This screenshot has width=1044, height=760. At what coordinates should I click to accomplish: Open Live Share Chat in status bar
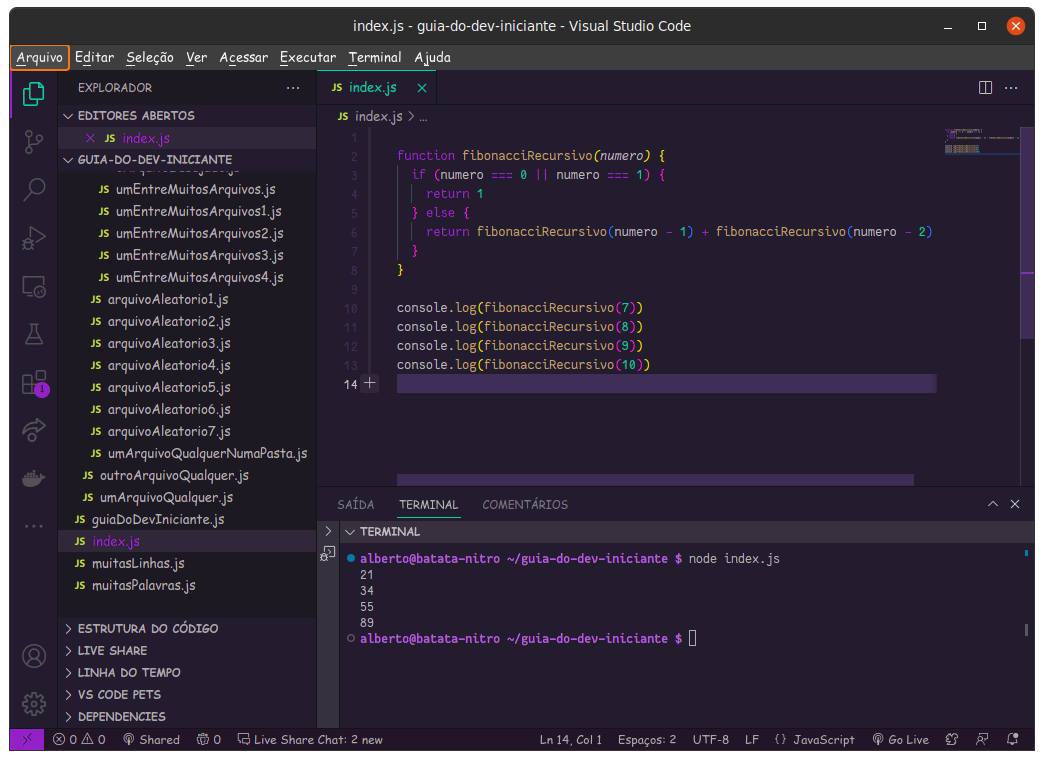pos(310,740)
